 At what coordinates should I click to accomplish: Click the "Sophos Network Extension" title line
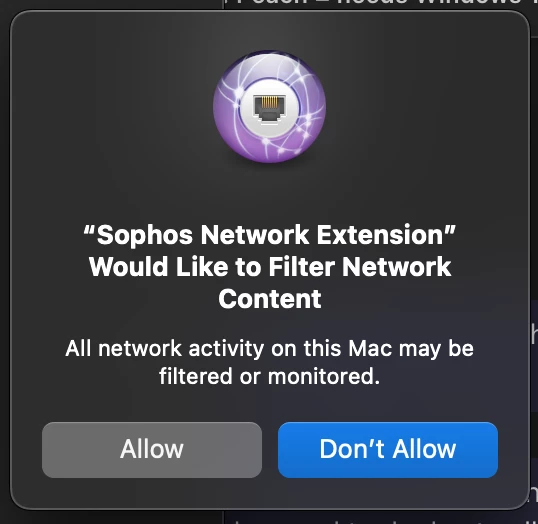tap(270, 235)
